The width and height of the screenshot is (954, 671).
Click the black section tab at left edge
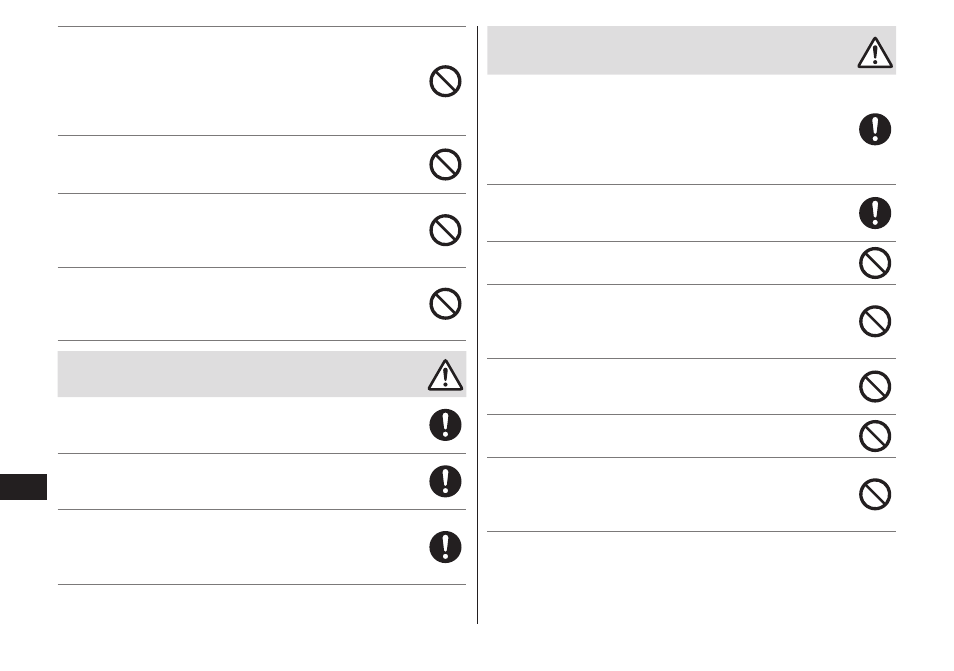23,487
